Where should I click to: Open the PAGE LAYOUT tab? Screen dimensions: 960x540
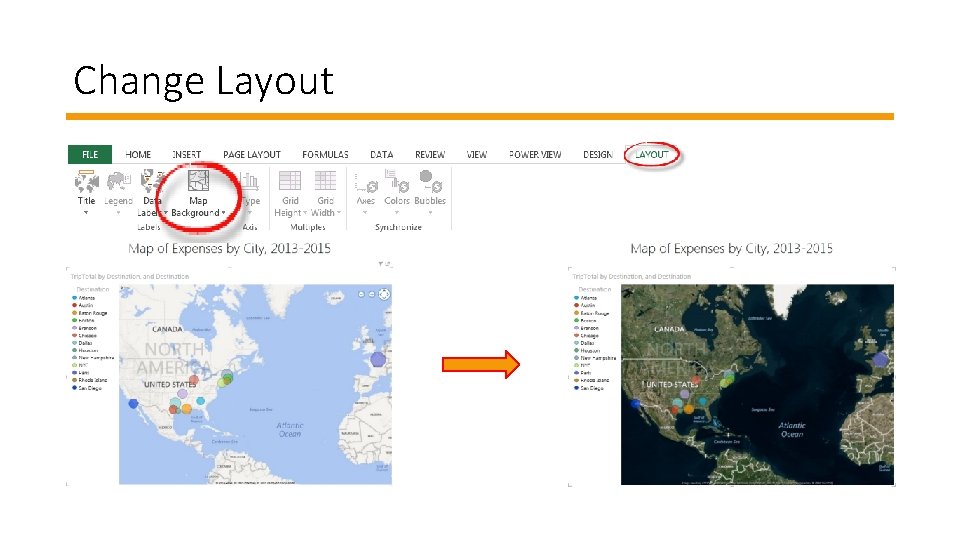pos(252,154)
